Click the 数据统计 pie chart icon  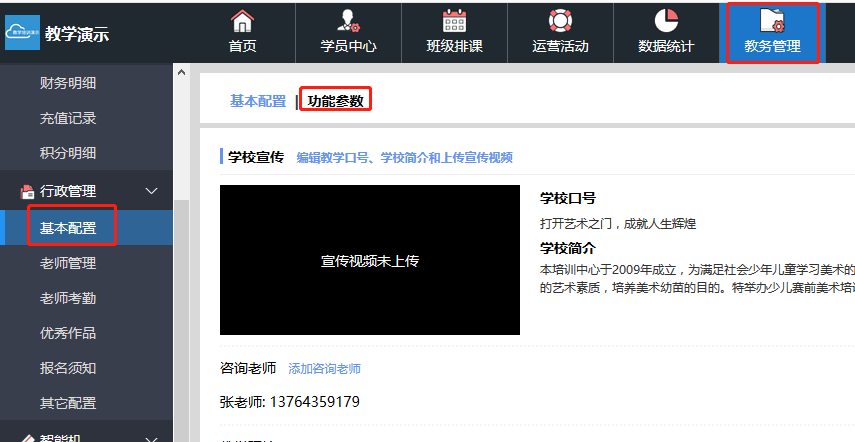(x=666, y=20)
